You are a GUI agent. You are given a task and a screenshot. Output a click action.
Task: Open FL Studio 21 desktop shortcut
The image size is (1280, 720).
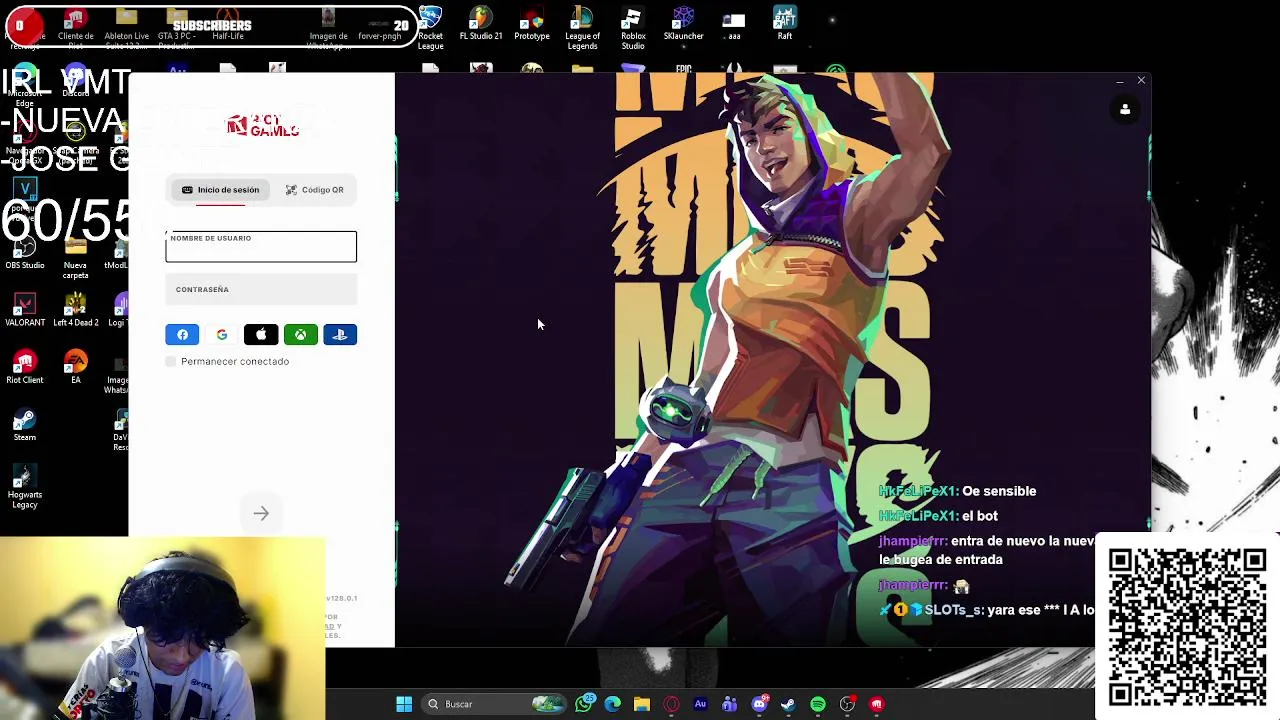tap(481, 24)
